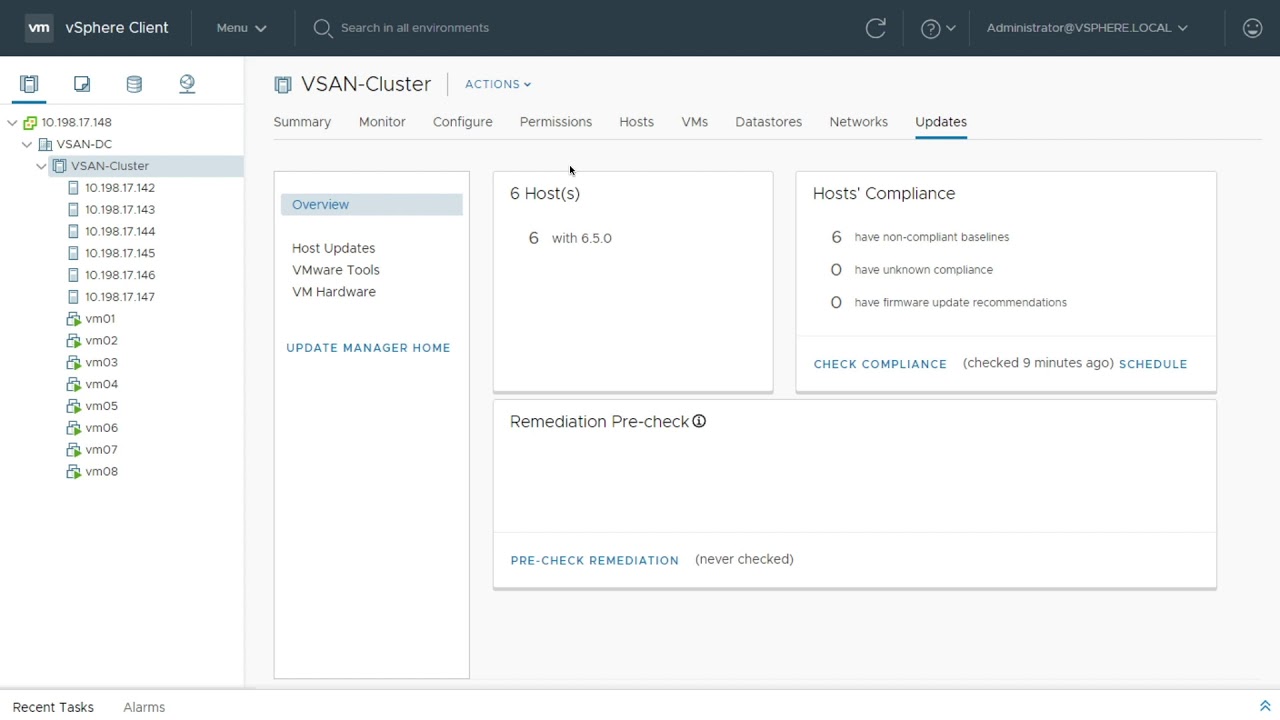This screenshot has width=1280, height=720.
Task: Open the Hosts and Clusters inventory view icon
Action: [x=29, y=84]
